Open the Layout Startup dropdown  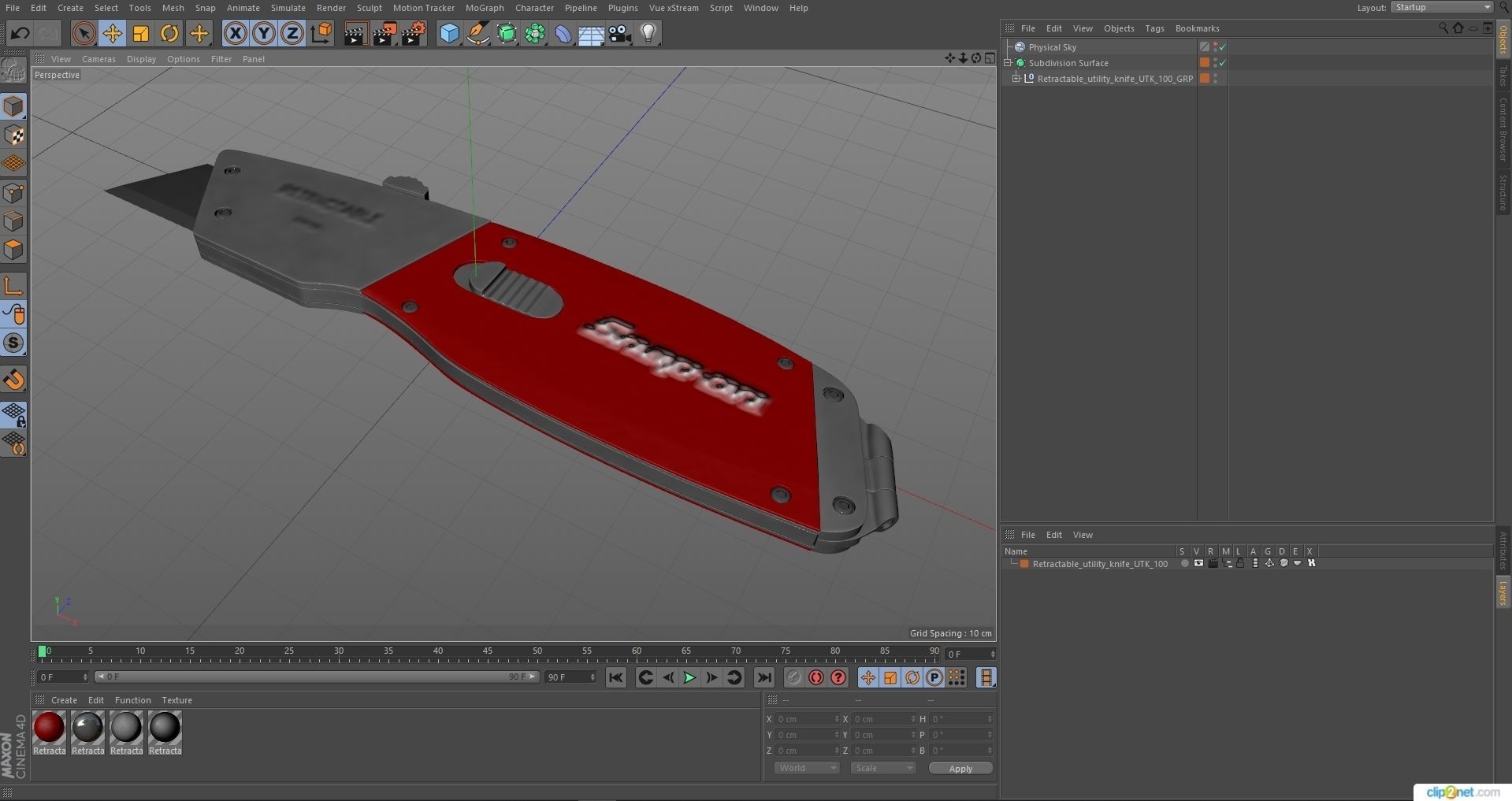coord(1441,7)
